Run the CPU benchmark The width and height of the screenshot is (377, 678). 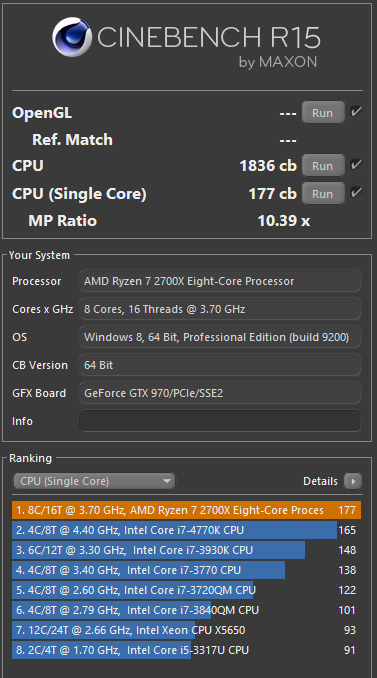(x=323, y=166)
